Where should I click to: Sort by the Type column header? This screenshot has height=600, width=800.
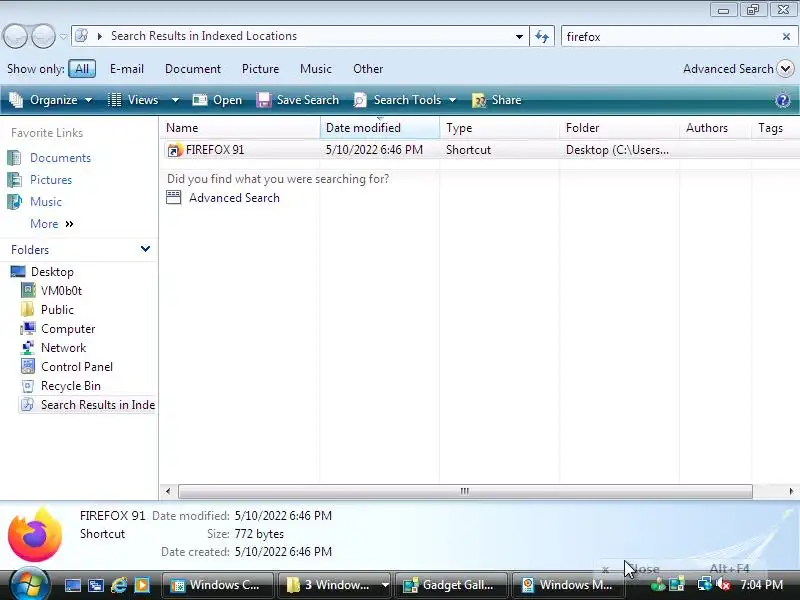499,128
